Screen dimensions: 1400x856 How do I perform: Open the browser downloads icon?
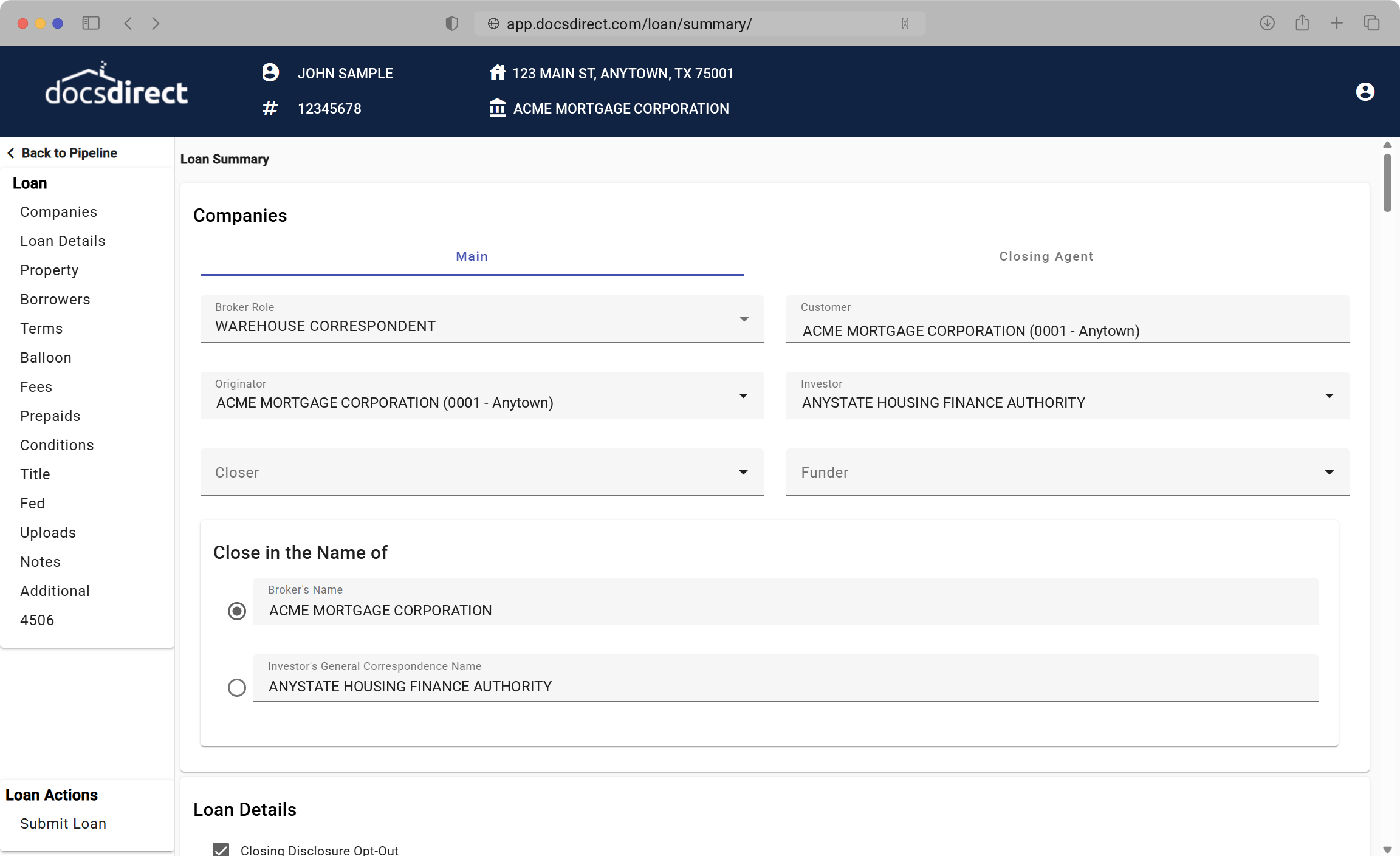pos(1267,23)
